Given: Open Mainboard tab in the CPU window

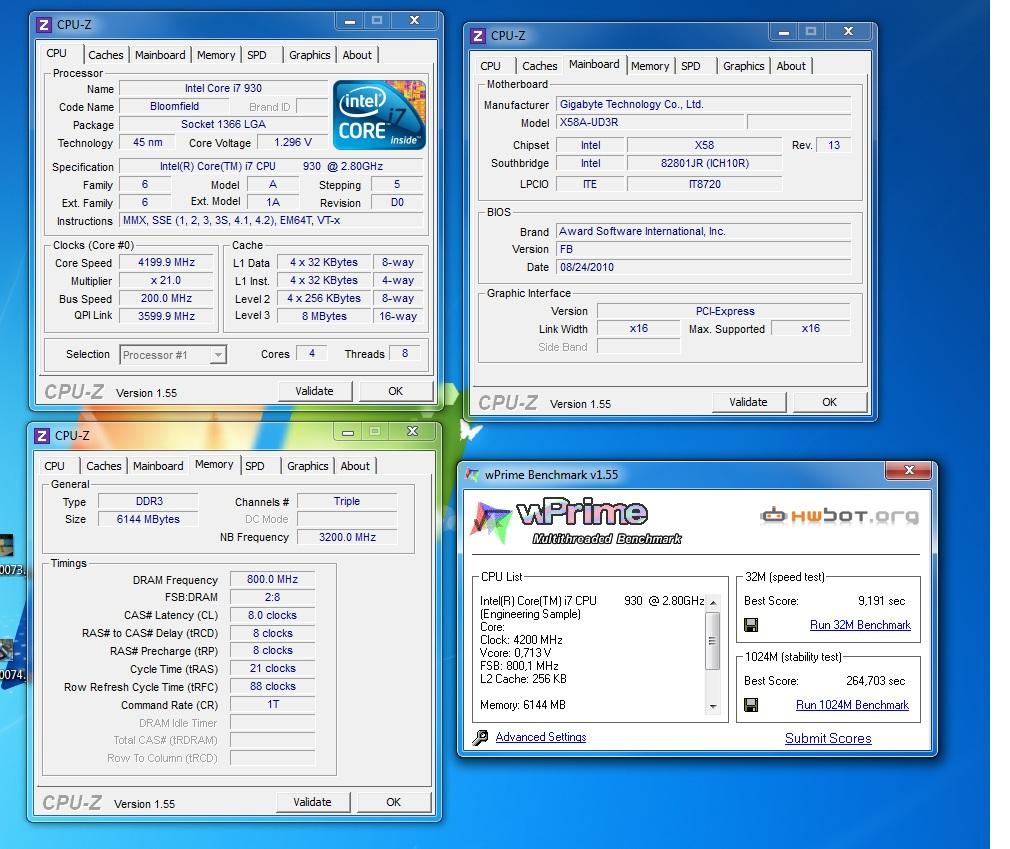Looking at the screenshot, I should (x=160, y=55).
